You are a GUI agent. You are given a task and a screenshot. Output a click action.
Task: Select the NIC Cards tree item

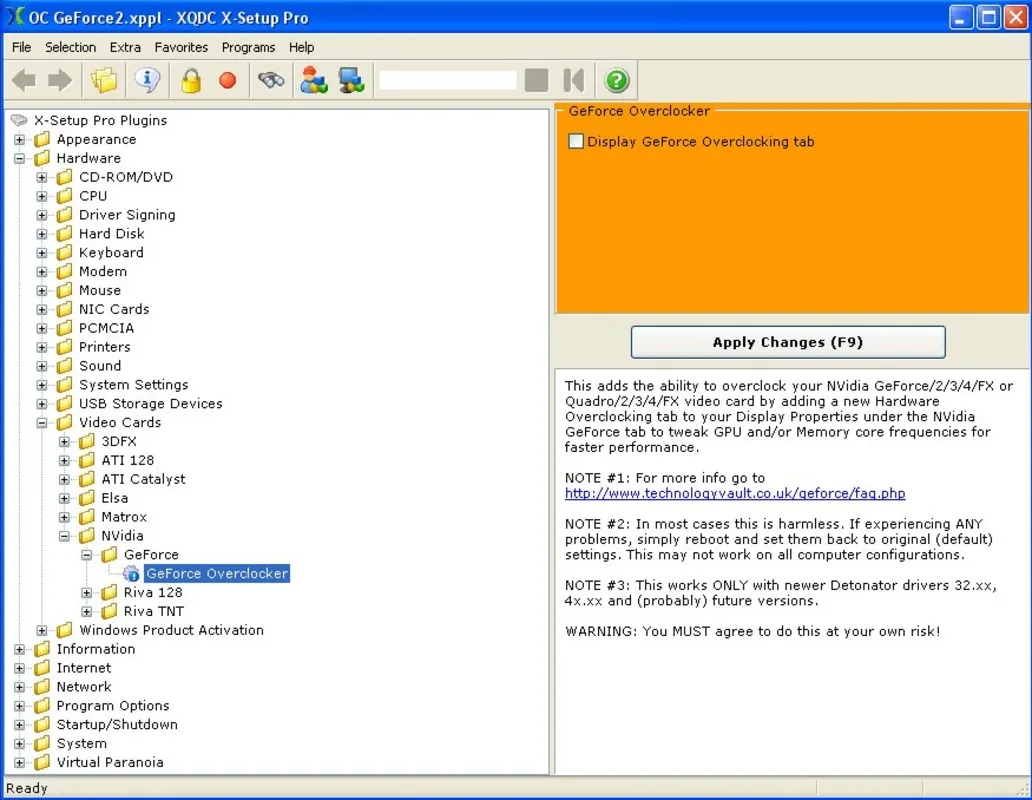114,309
